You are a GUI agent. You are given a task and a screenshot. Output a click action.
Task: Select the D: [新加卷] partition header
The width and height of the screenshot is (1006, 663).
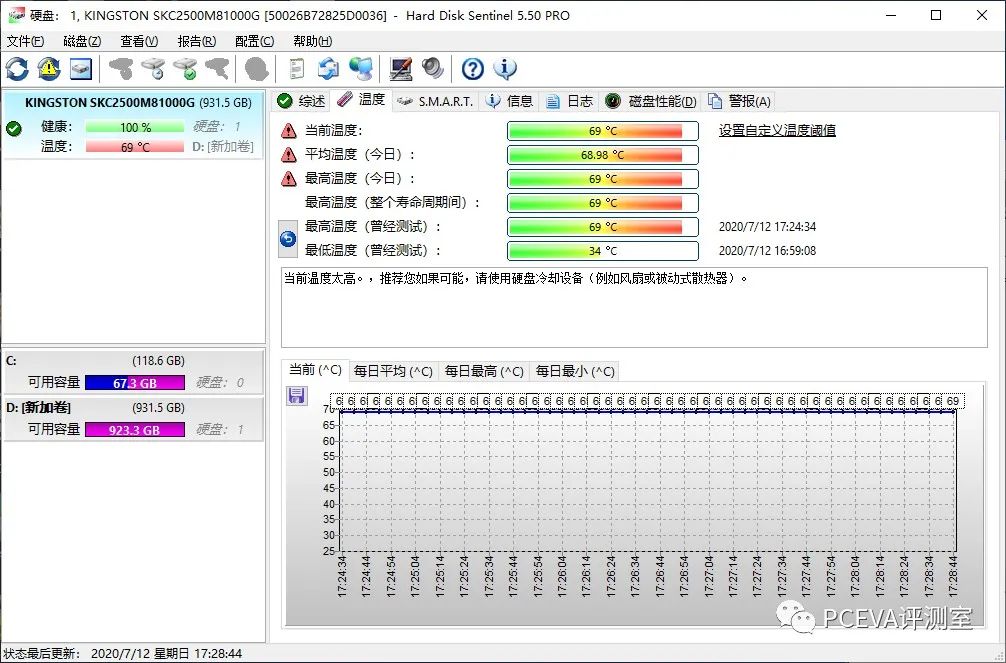click(x=133, y=408)
